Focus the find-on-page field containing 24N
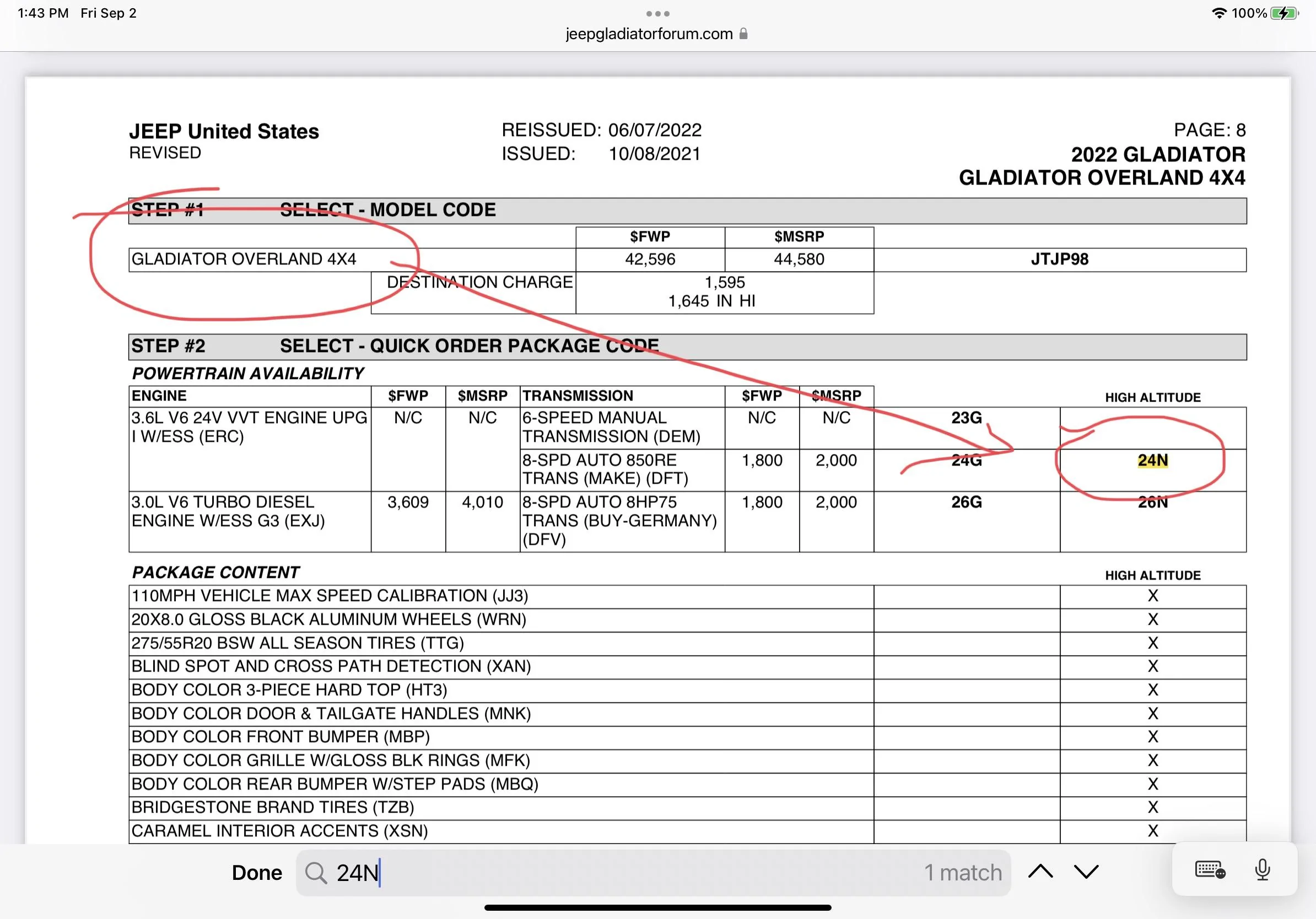 point(653,873)
